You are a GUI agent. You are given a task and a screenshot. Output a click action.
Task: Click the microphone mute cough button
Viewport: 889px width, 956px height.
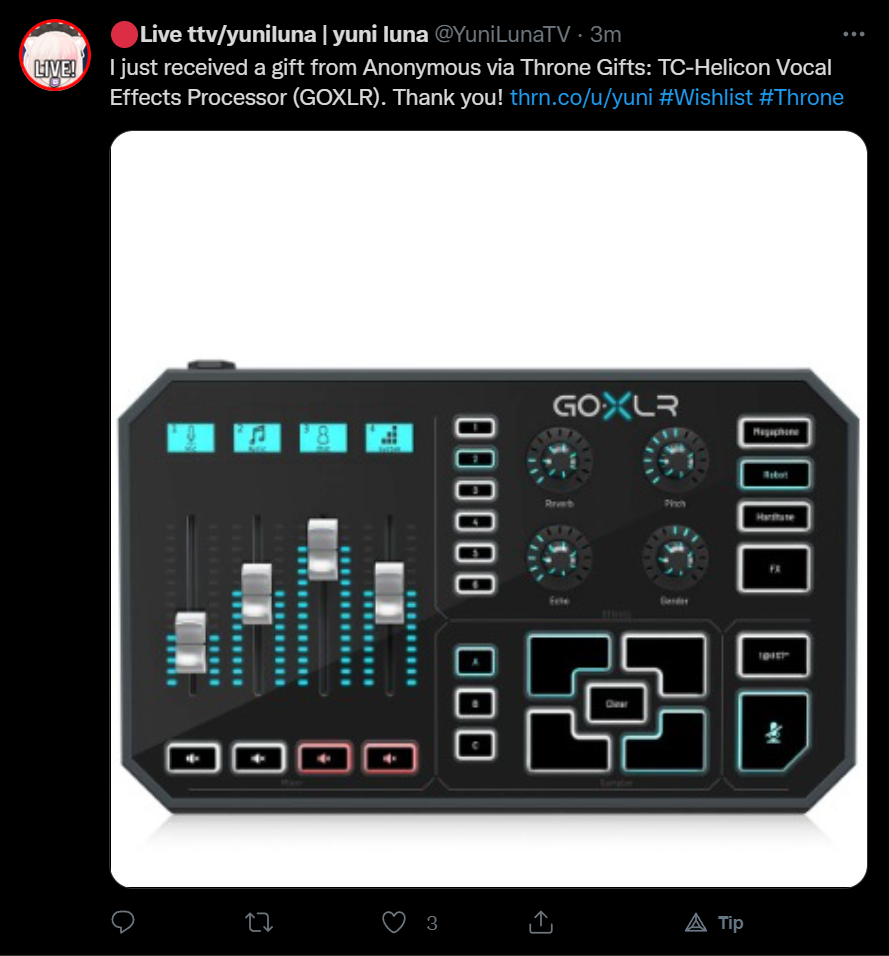pyautogui.click(x=774, y=732)
